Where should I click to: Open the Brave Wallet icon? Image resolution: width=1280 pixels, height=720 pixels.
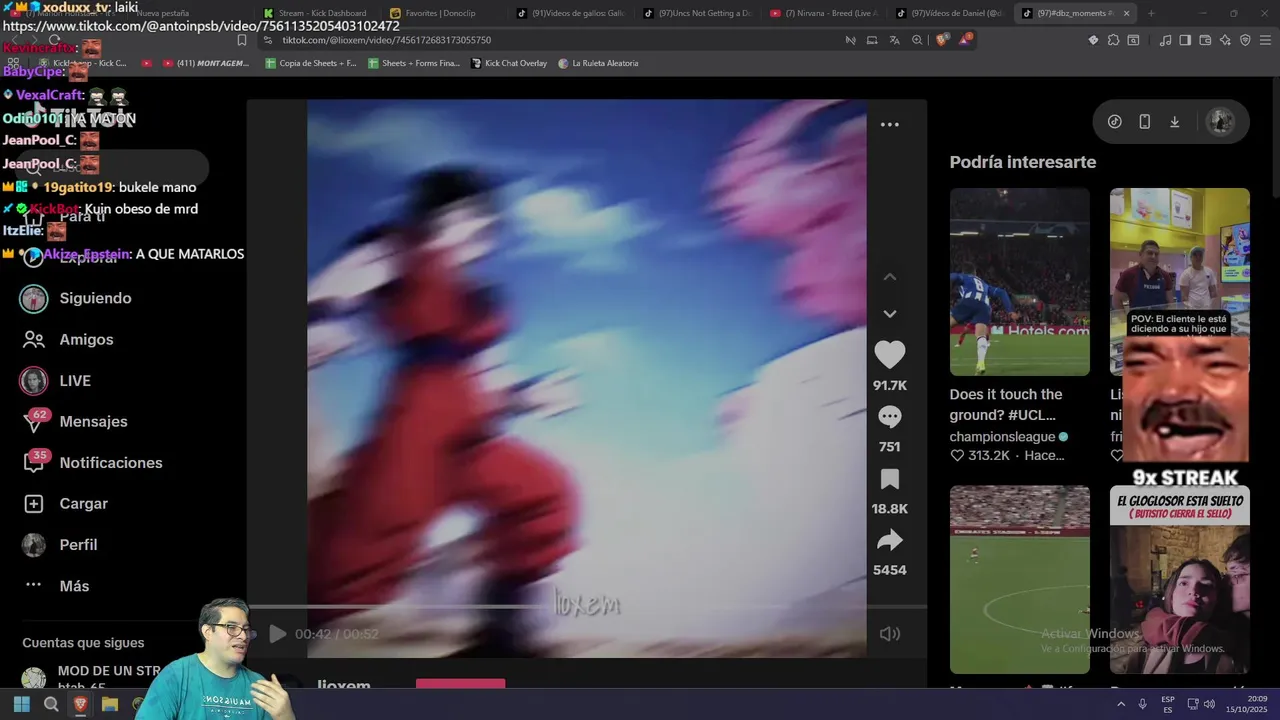coord(1205,40)
